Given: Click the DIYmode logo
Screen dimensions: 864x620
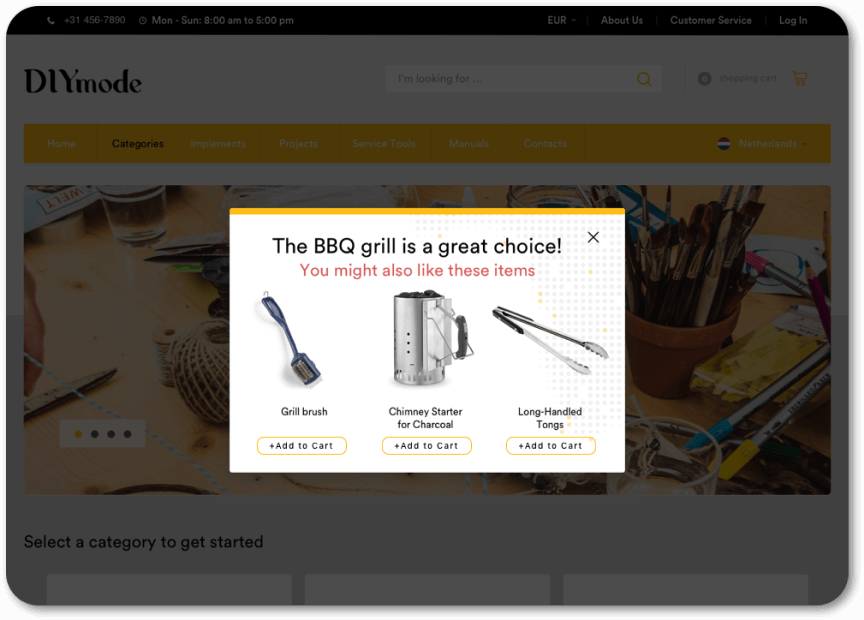Looking at the screenshot, I should (x=83, y=81).
